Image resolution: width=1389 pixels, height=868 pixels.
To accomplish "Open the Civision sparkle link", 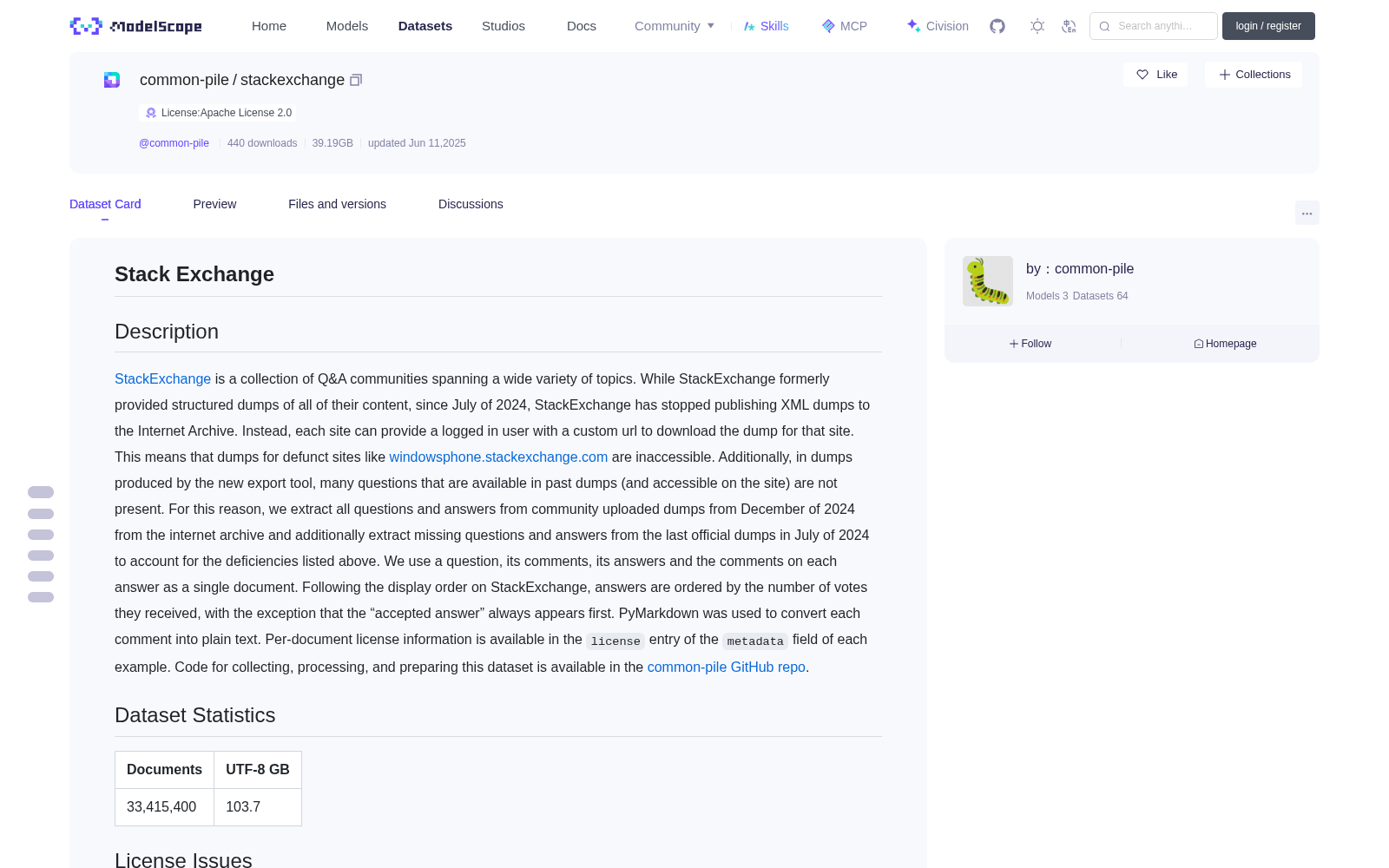I will (x=938, y=26).
